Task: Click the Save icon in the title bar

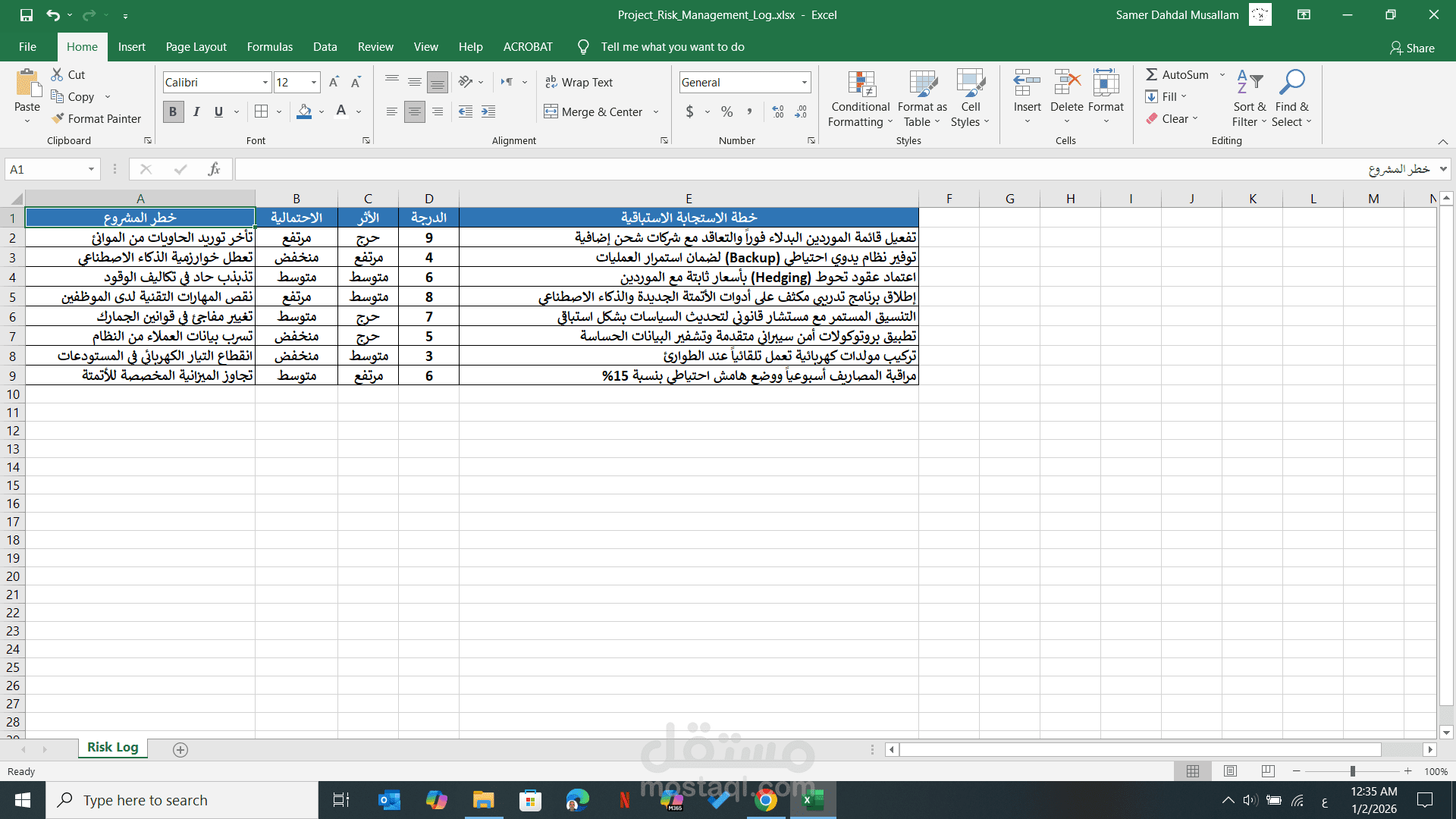Action: click(27, 14)
